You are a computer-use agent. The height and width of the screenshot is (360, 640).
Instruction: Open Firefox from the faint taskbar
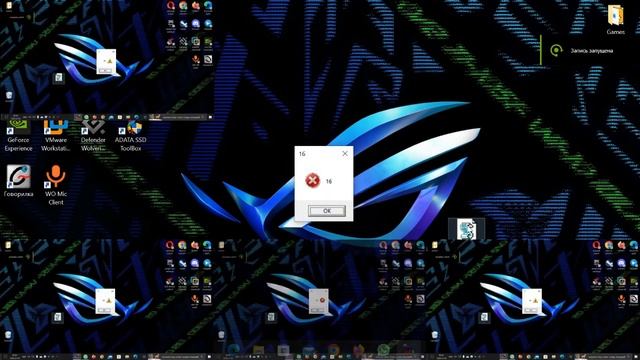pos(358,350)
